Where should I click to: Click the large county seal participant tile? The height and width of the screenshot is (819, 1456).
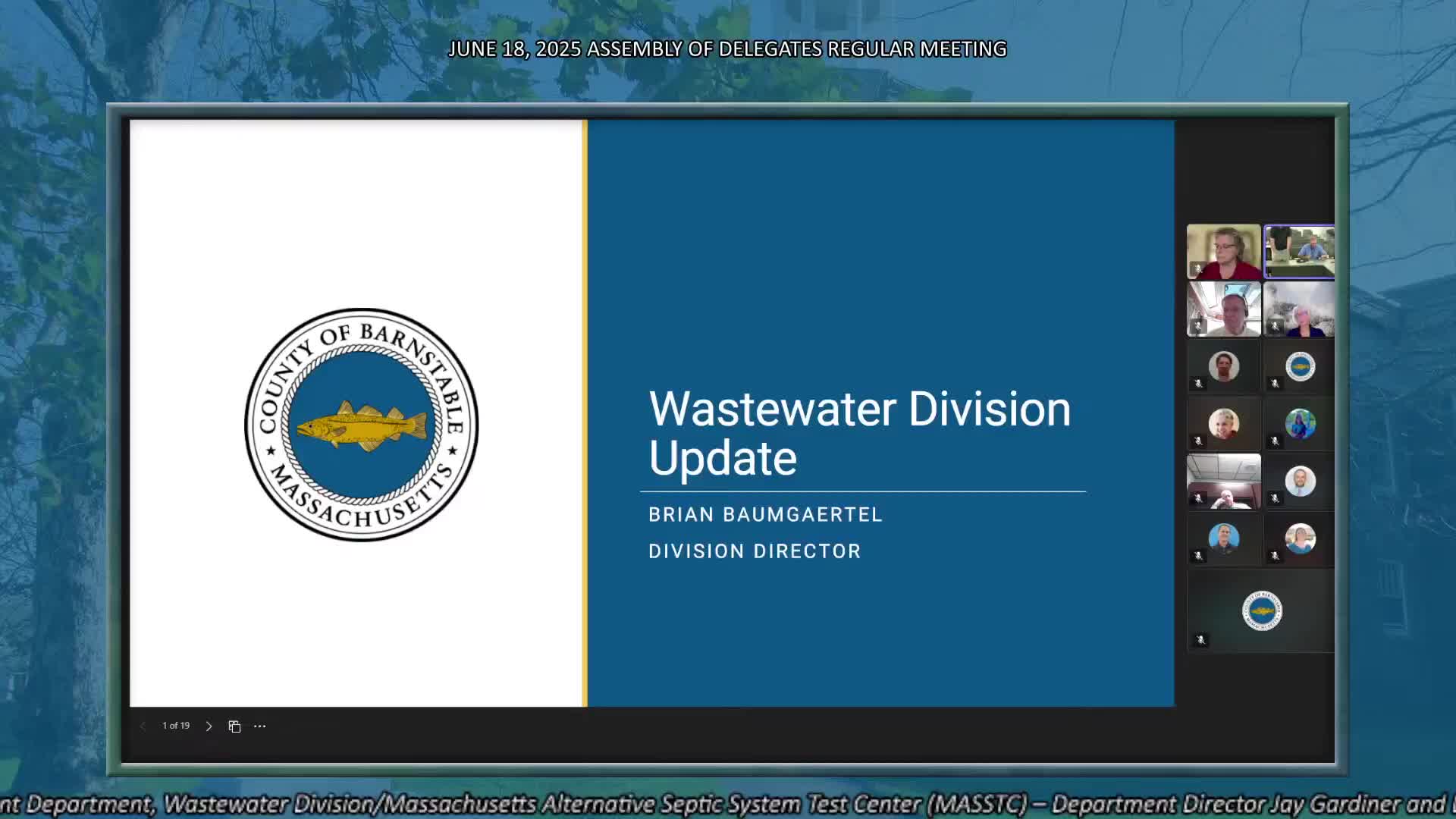pyautogui.click(x=1261, y=610)
